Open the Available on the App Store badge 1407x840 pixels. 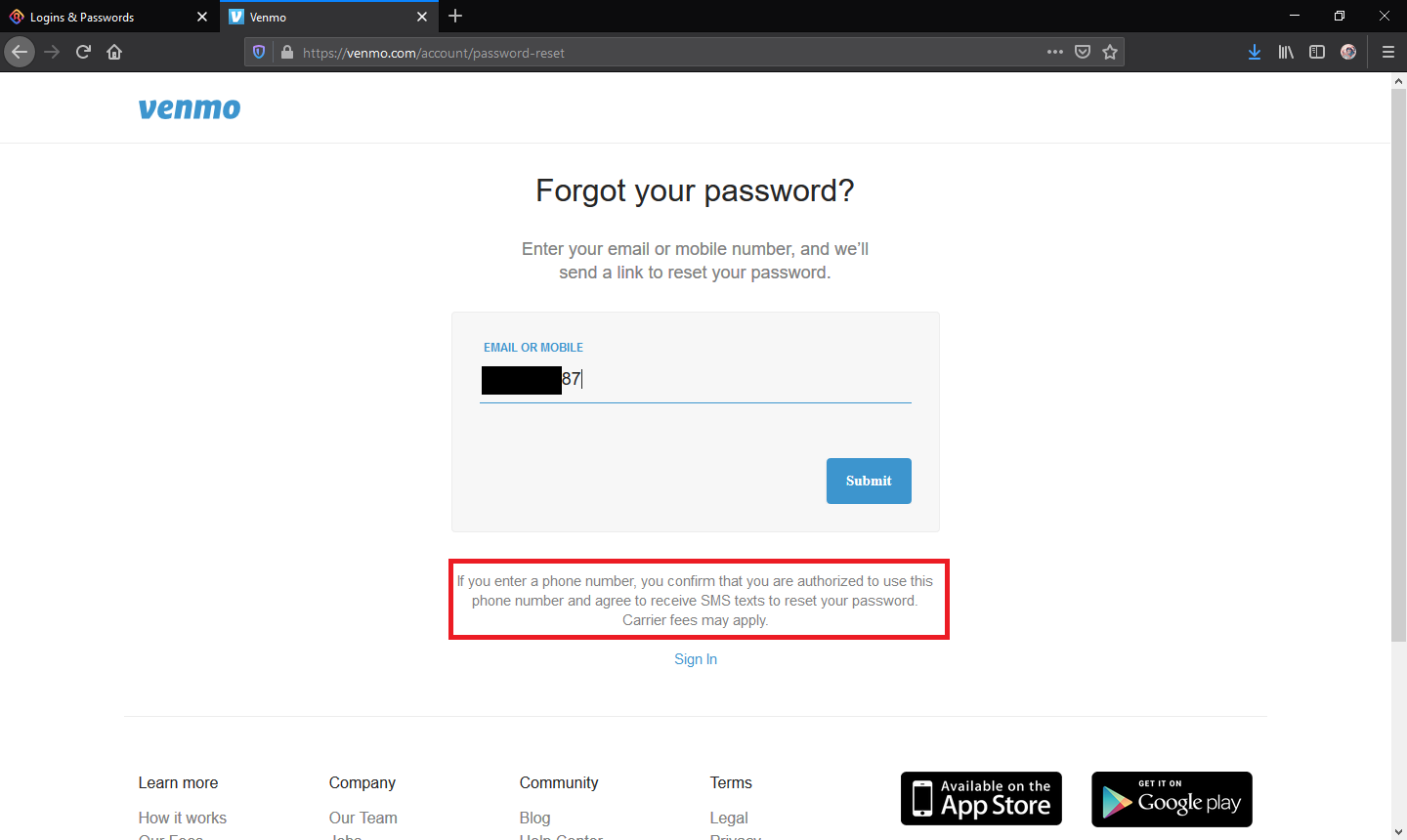point(981,799)
